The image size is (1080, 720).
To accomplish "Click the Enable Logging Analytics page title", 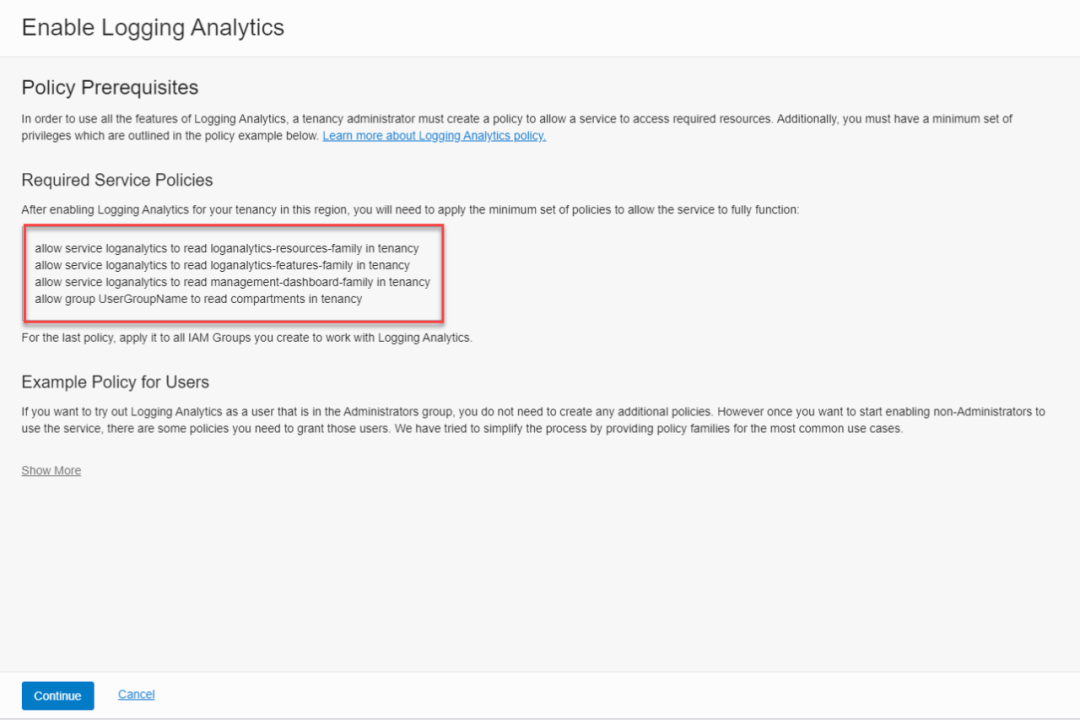I will (x=153, y=28).
